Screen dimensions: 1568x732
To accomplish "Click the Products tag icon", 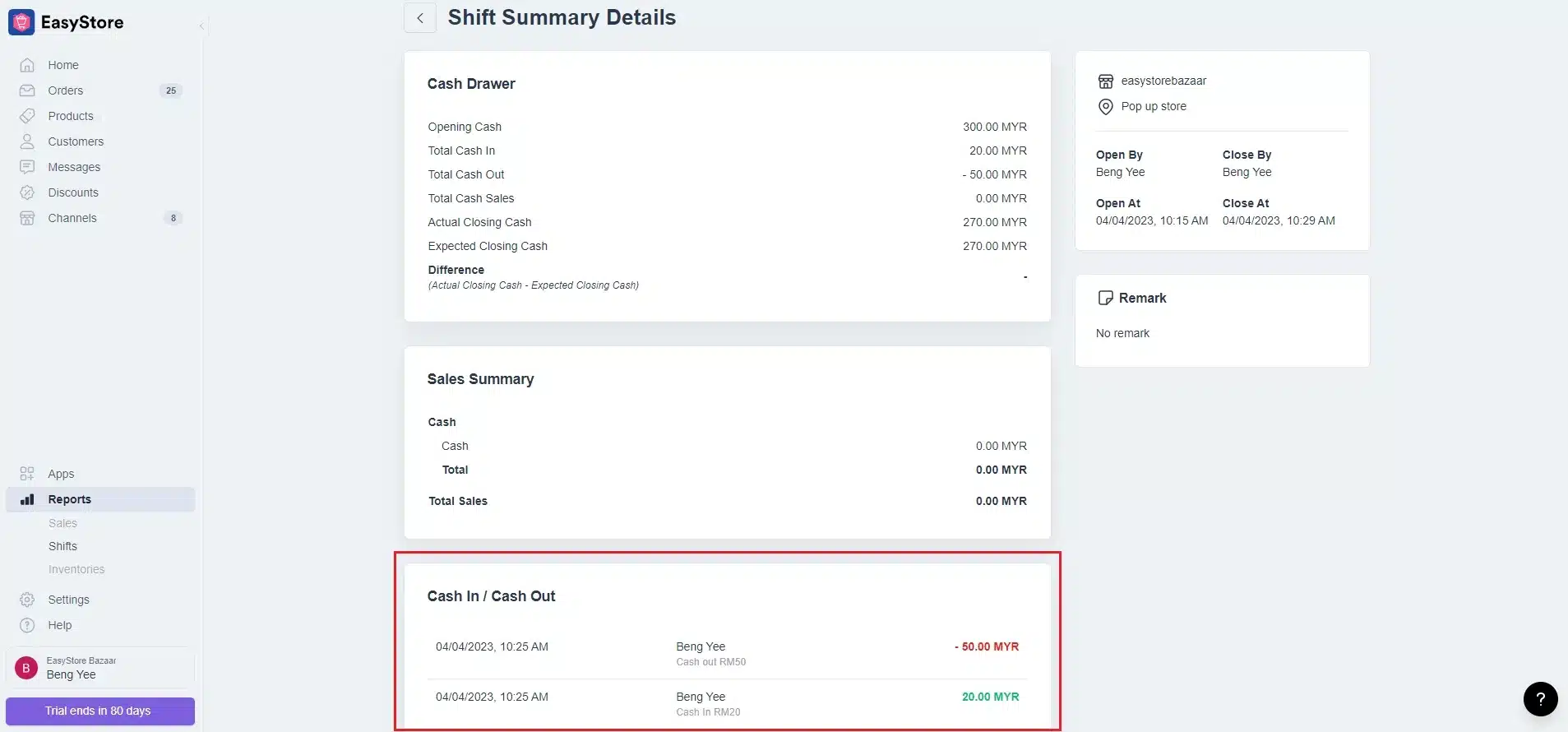I will point(27,116).
